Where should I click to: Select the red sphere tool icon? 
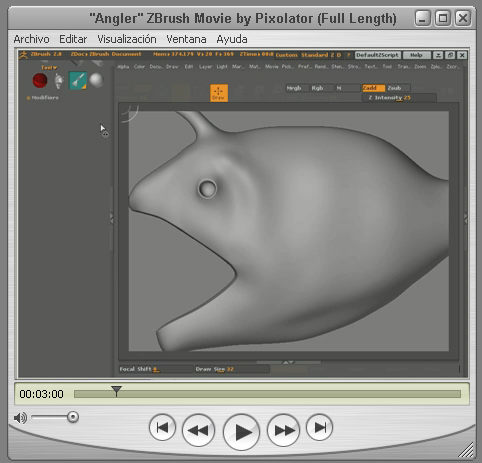(40, 81)
